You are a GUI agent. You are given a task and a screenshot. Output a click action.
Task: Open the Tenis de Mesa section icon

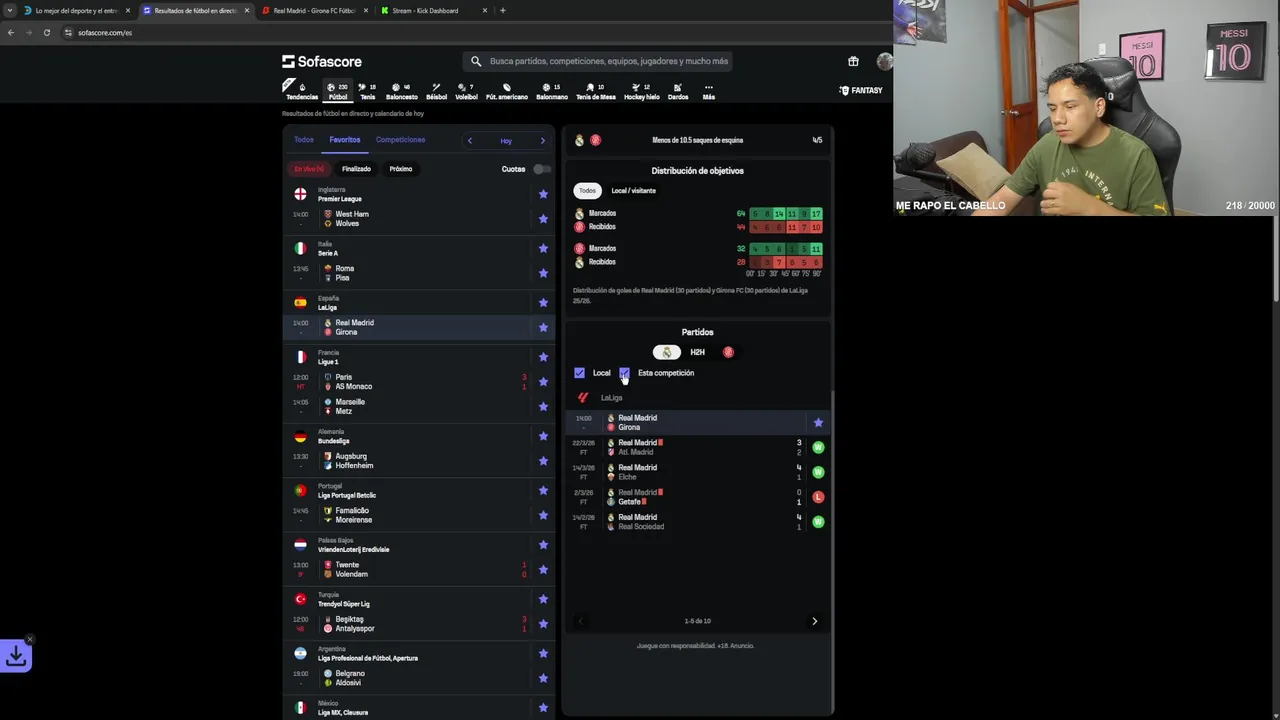pos(595,91)
